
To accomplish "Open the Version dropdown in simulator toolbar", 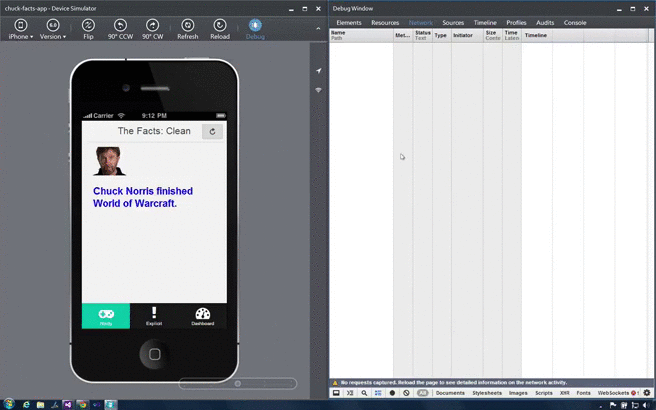I will coord(53,29).
